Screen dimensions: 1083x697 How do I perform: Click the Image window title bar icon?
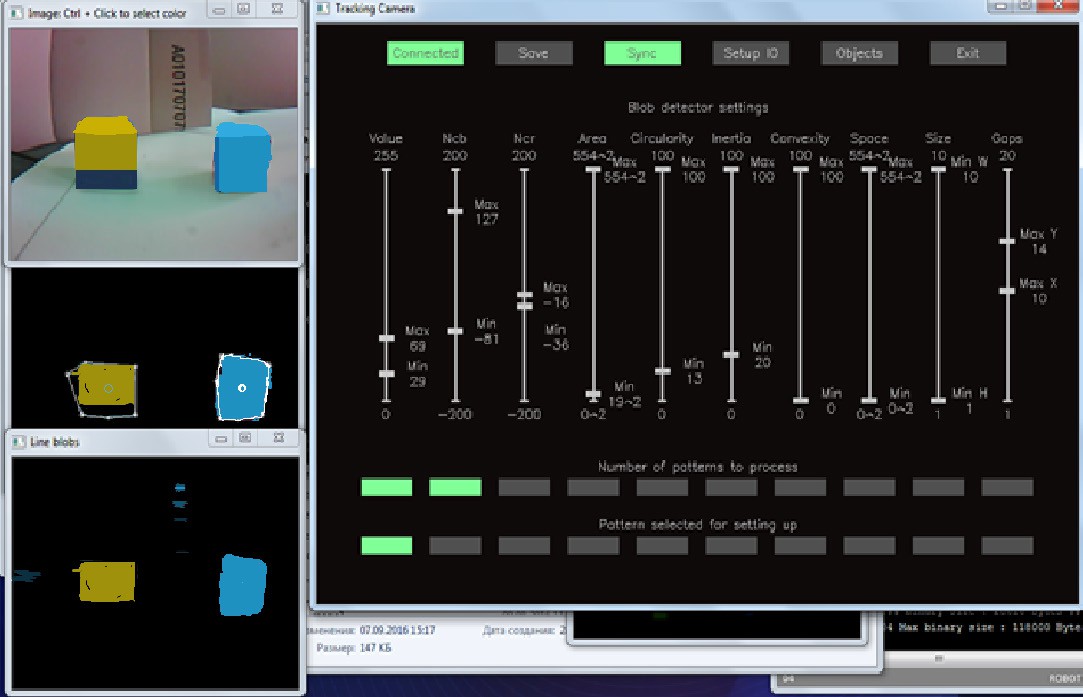pyautogui.click(x=17, y=13)
